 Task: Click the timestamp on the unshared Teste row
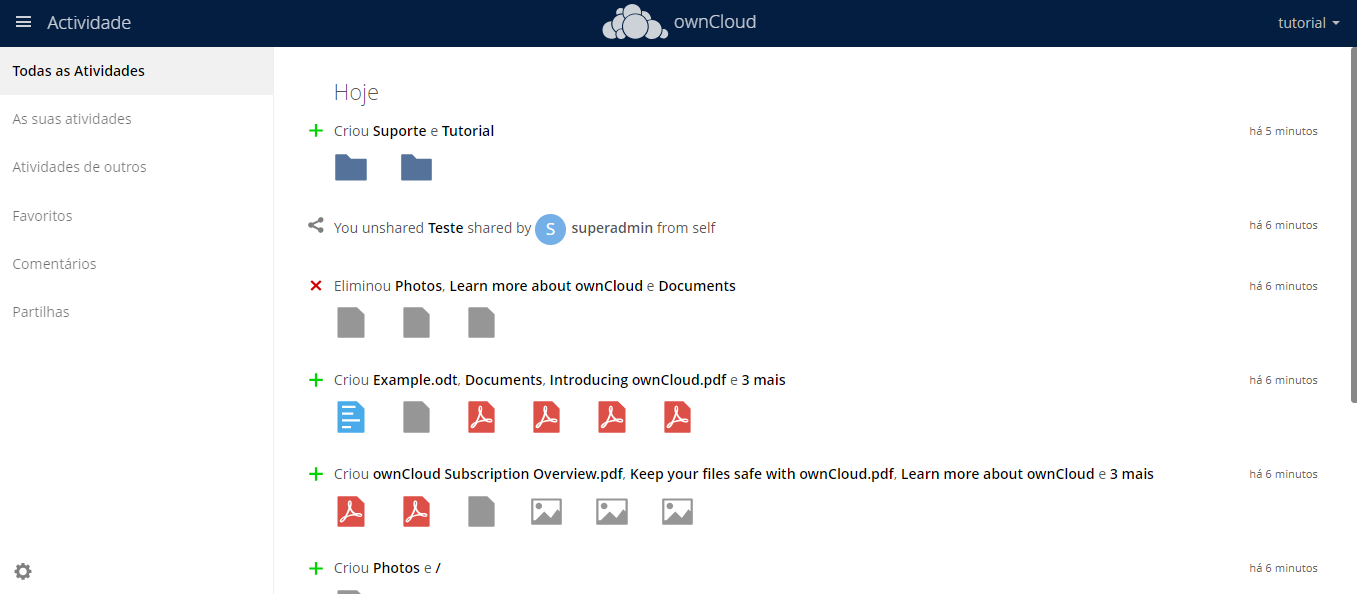(1283, 225)
